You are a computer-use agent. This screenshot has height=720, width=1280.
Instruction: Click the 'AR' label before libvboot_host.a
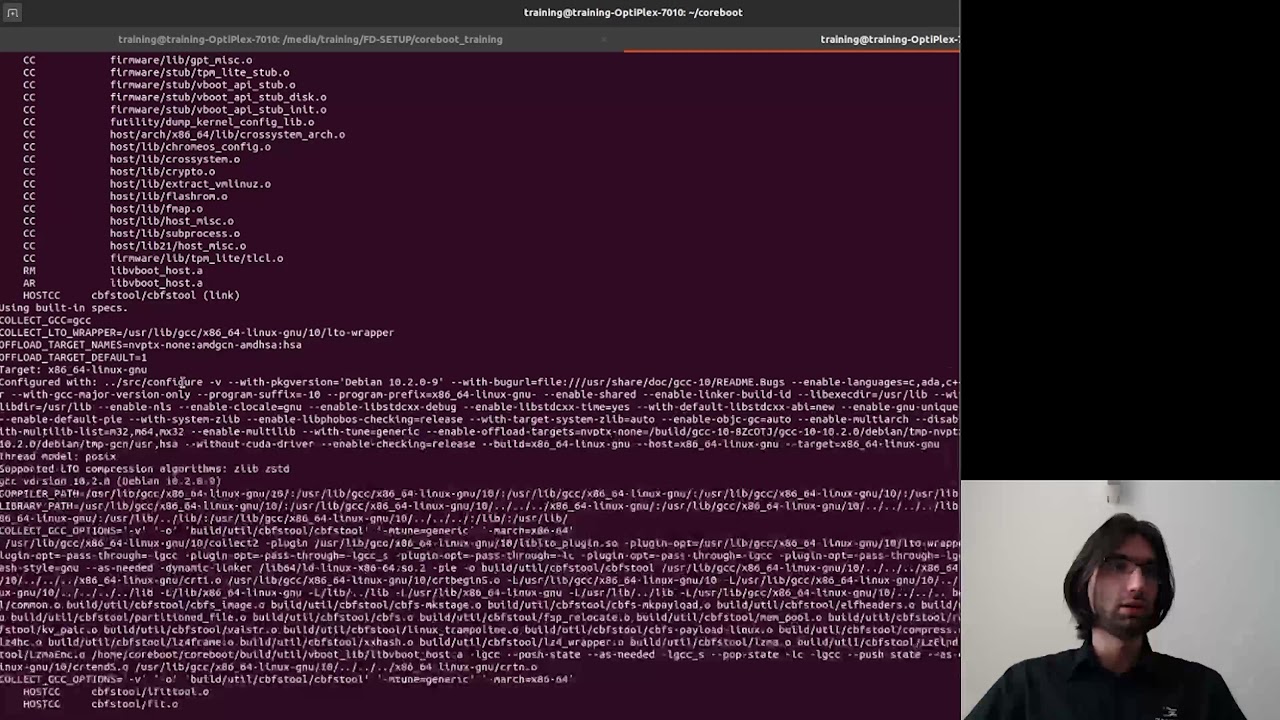click(29, 283)
